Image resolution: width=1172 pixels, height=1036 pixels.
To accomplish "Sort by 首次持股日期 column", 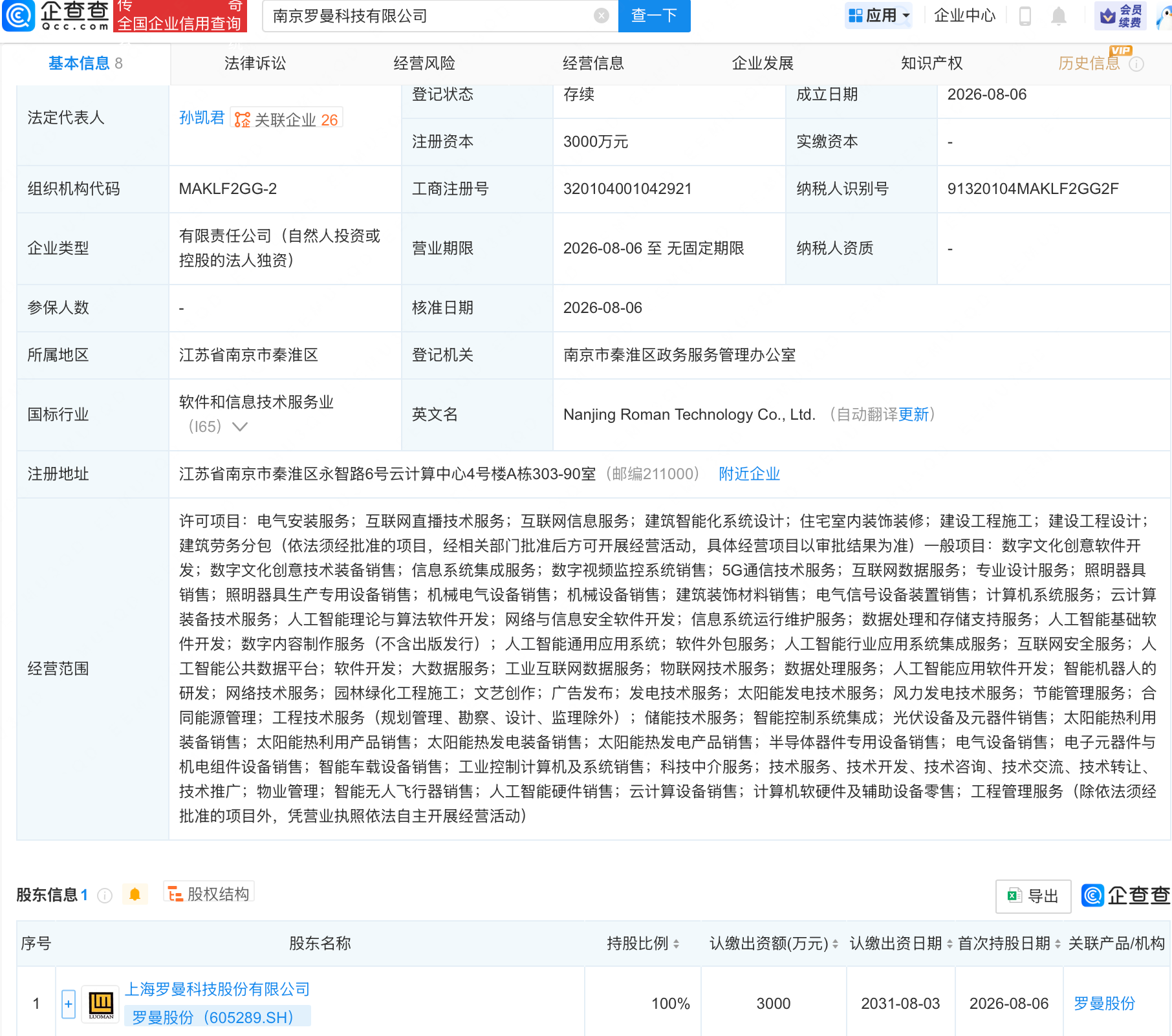I will [1058, 944].
